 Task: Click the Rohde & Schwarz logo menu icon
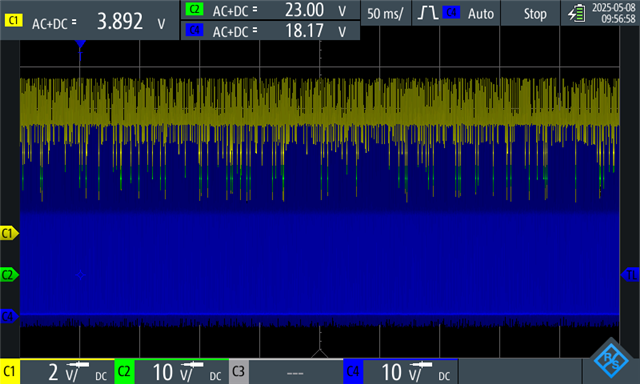pos(611,360)
